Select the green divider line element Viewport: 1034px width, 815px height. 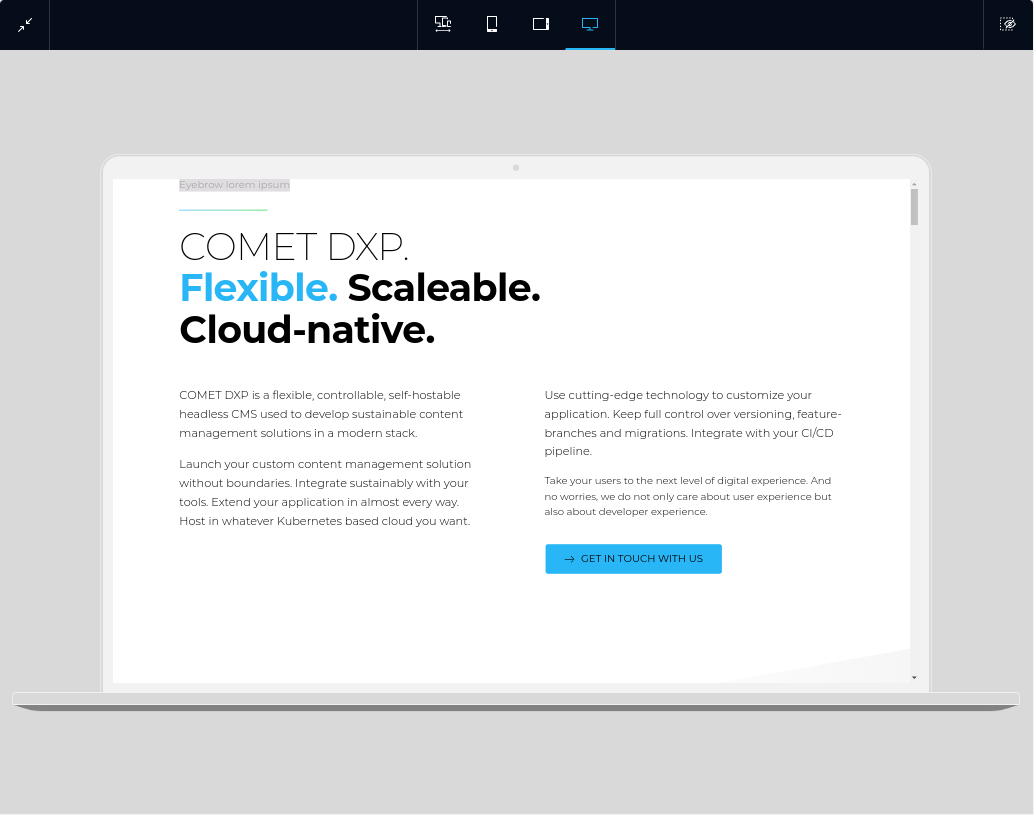pyautogui.click(x=223, y=209)
